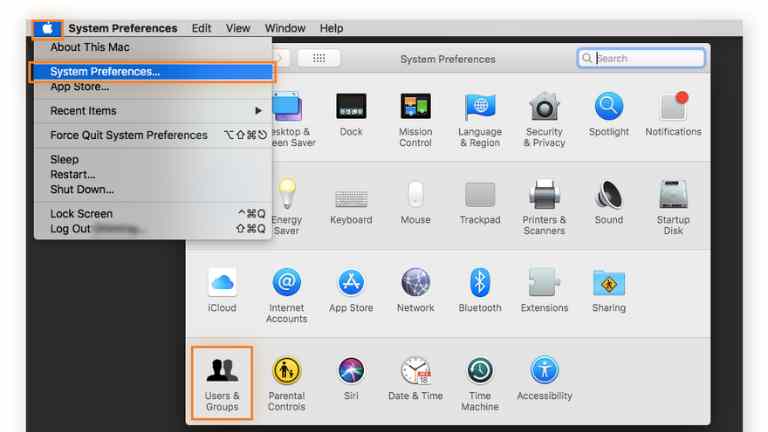Choose About This Mac

[x=153, y=47]
